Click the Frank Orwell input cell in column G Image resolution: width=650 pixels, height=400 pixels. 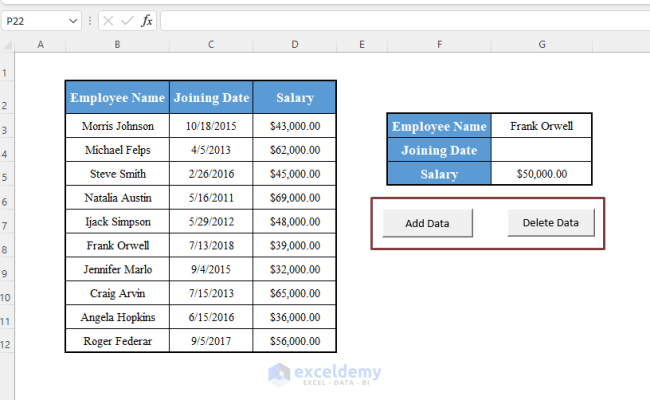[541, 126]
